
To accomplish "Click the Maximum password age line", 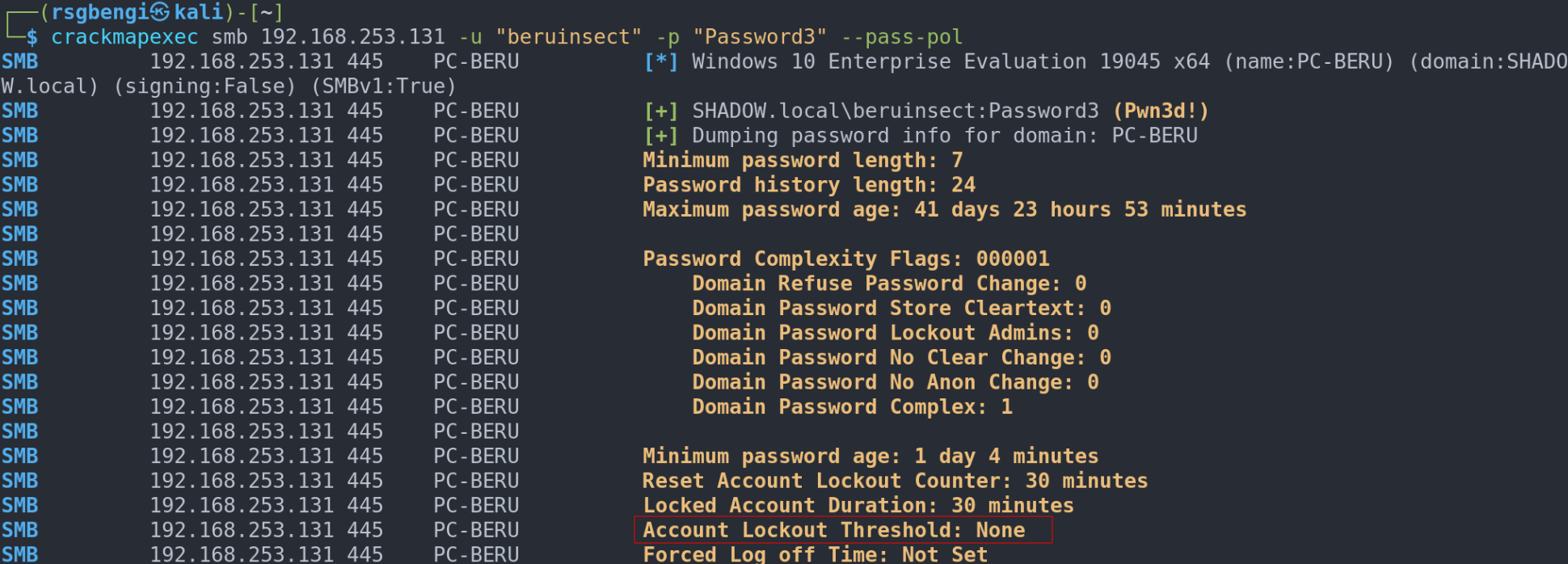I will pyautogui.click(x=944, y=209).
